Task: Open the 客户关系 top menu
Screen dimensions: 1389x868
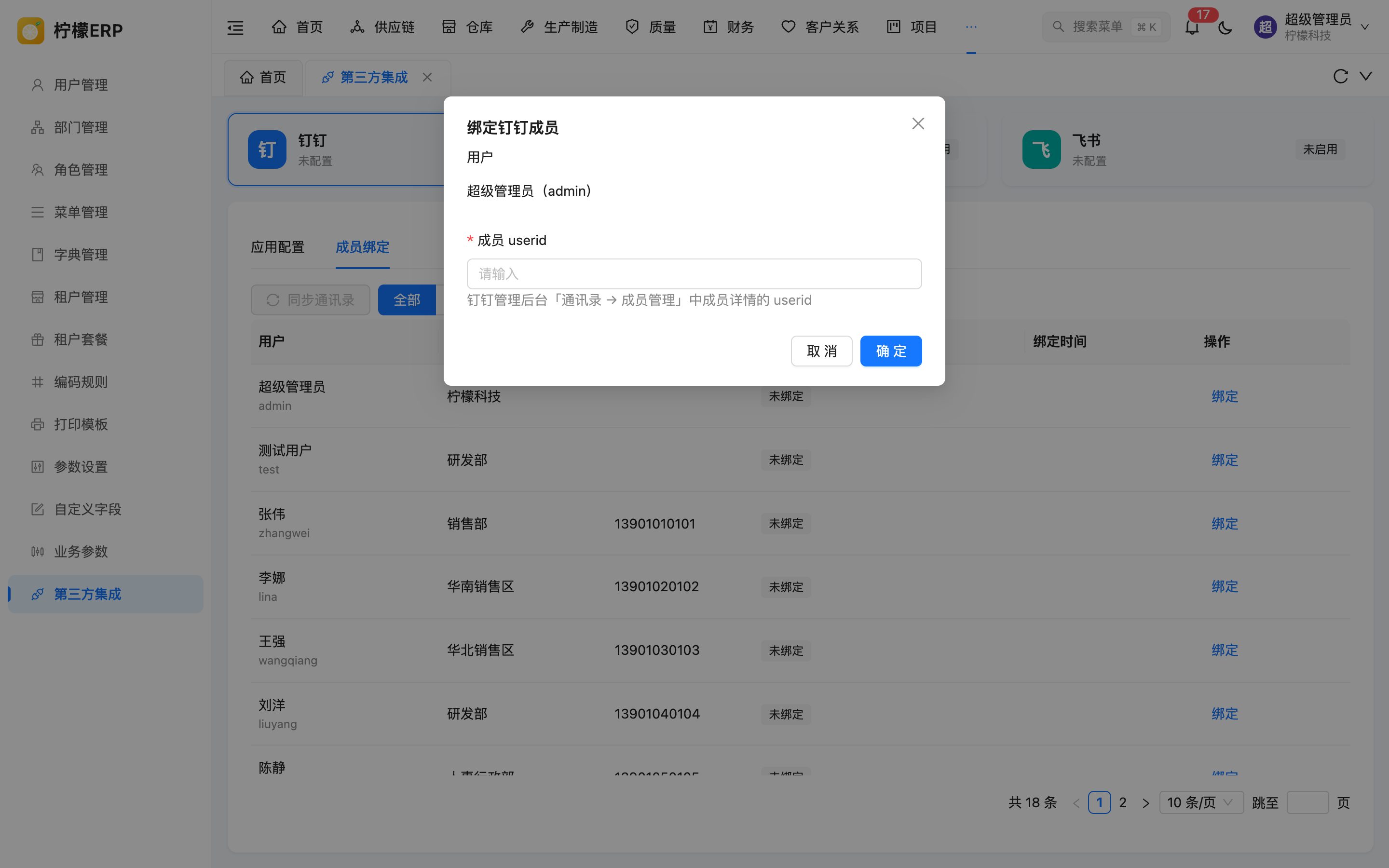Action: point(819,27)
